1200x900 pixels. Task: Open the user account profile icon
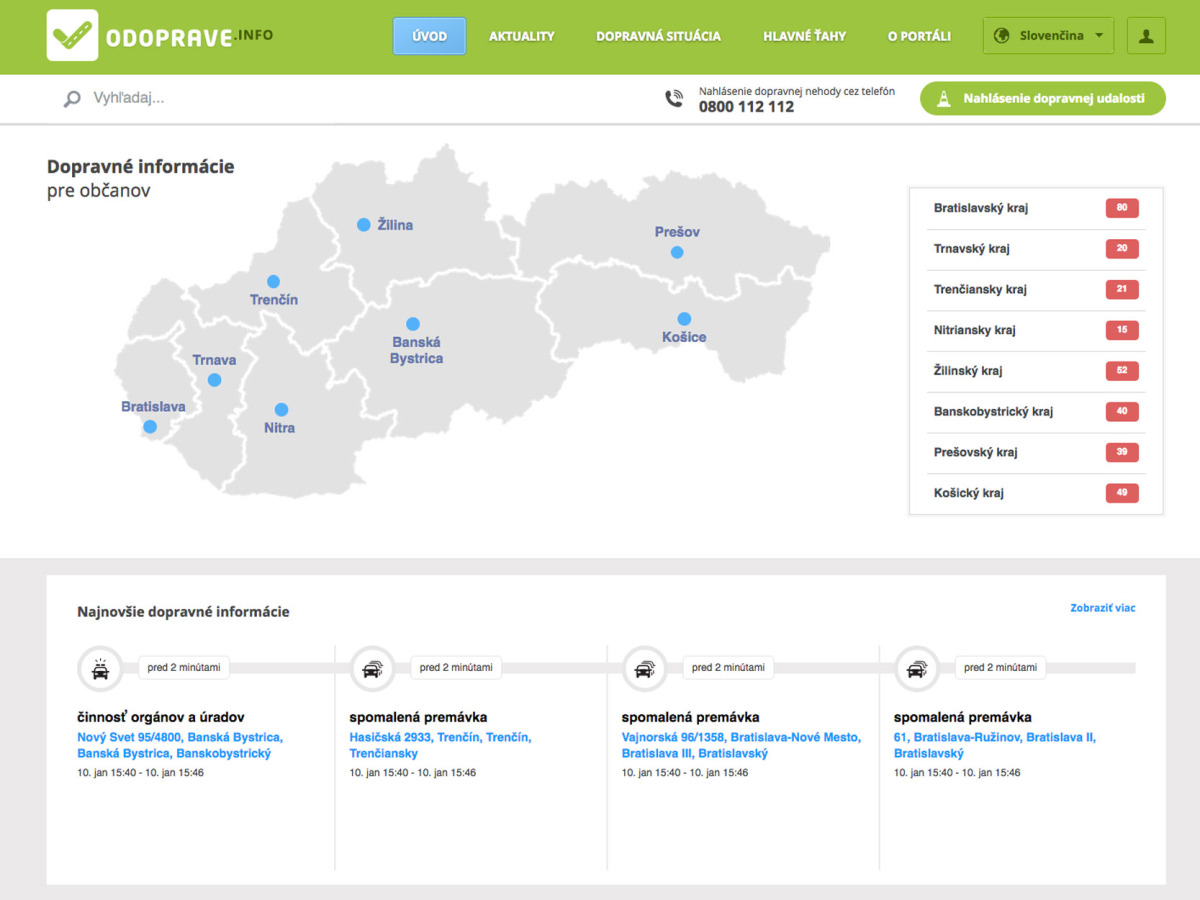tap(1146, 36)
